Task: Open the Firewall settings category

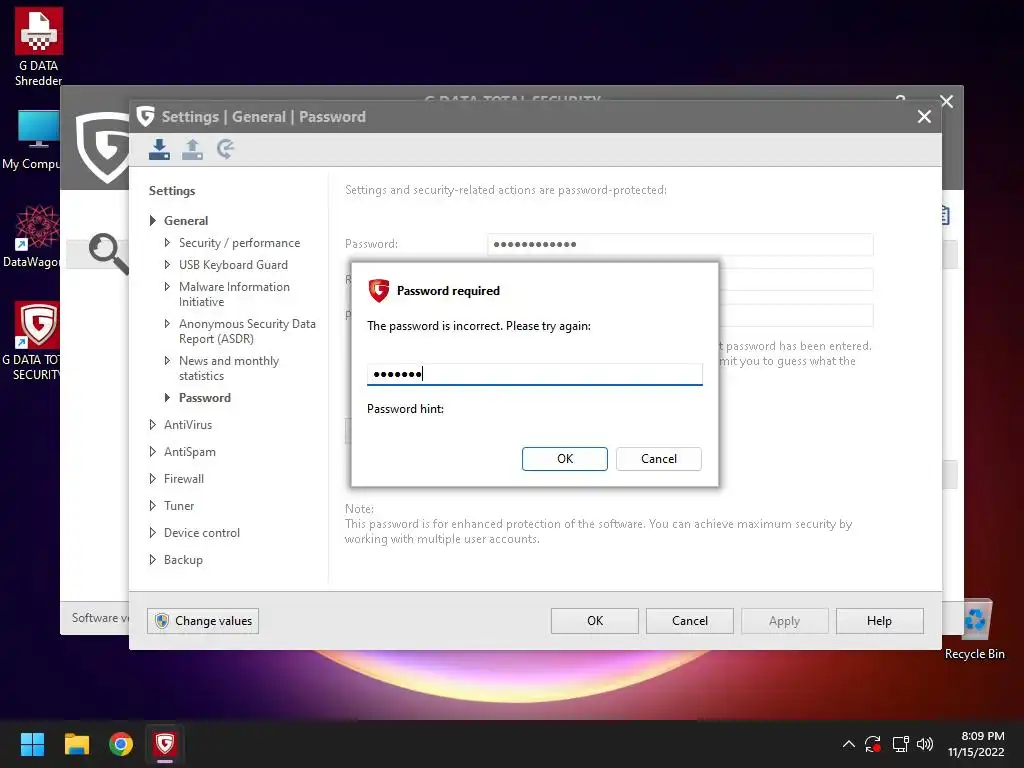Action: coord(184,479)
